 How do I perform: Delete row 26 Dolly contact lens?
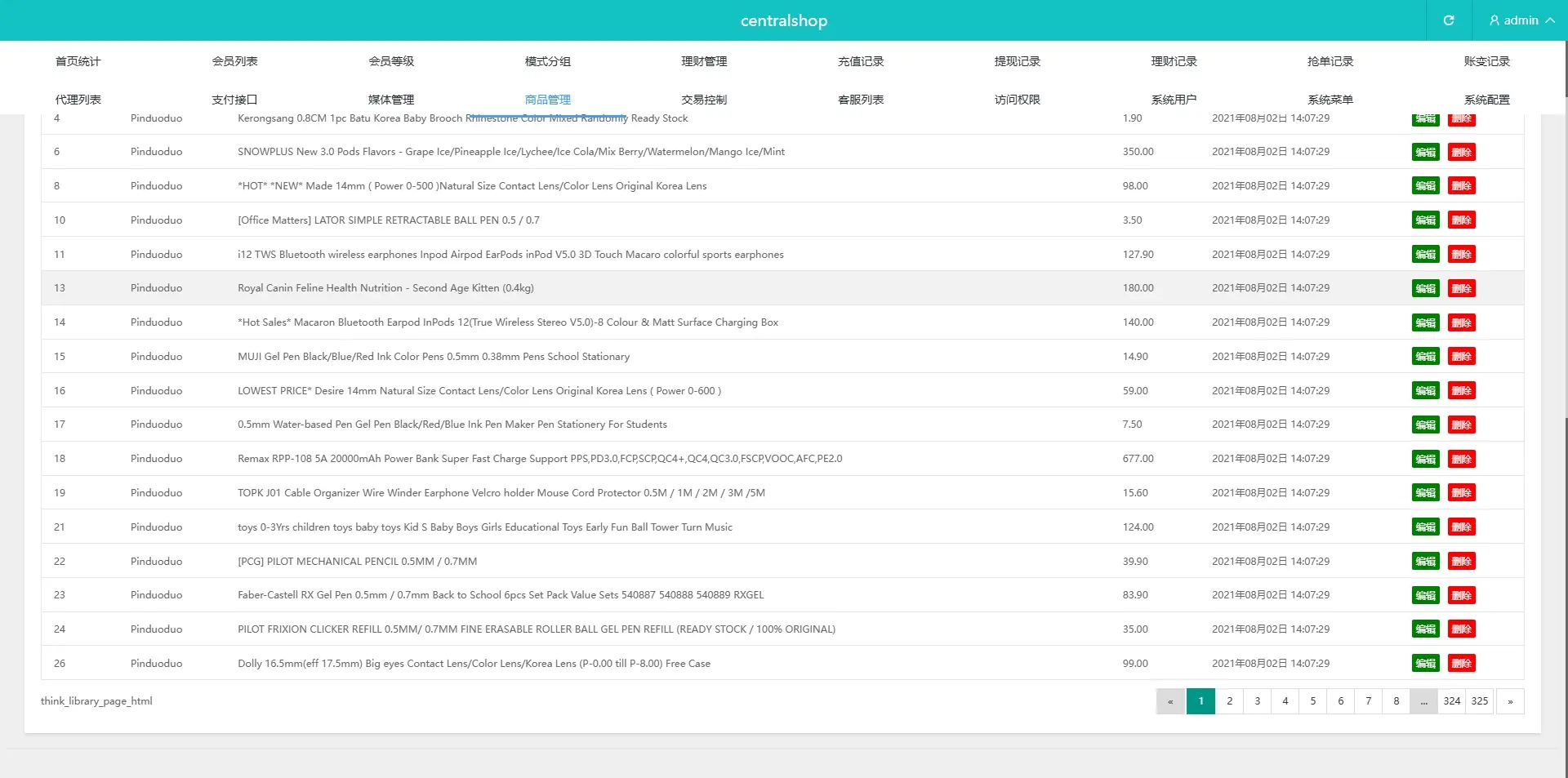click(x=1461, y=664)
